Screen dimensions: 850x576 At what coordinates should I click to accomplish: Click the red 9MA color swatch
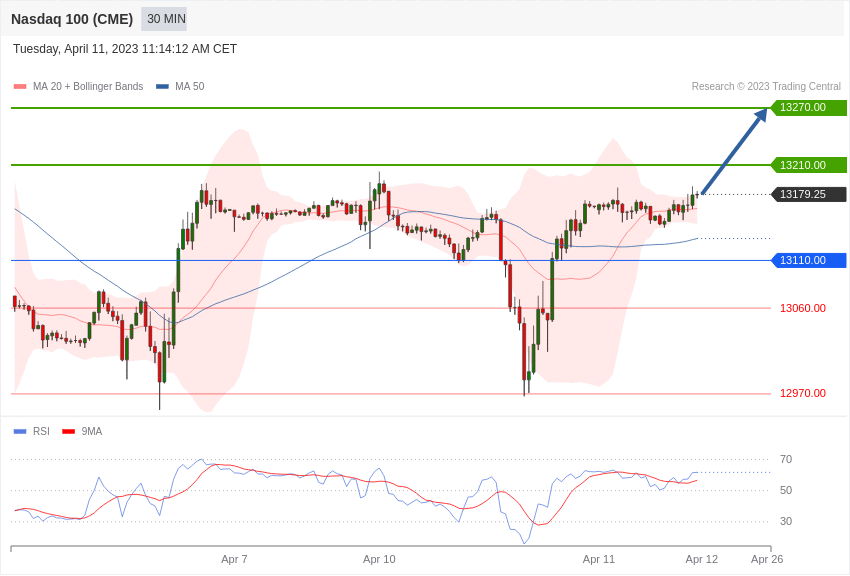(69, 431)
